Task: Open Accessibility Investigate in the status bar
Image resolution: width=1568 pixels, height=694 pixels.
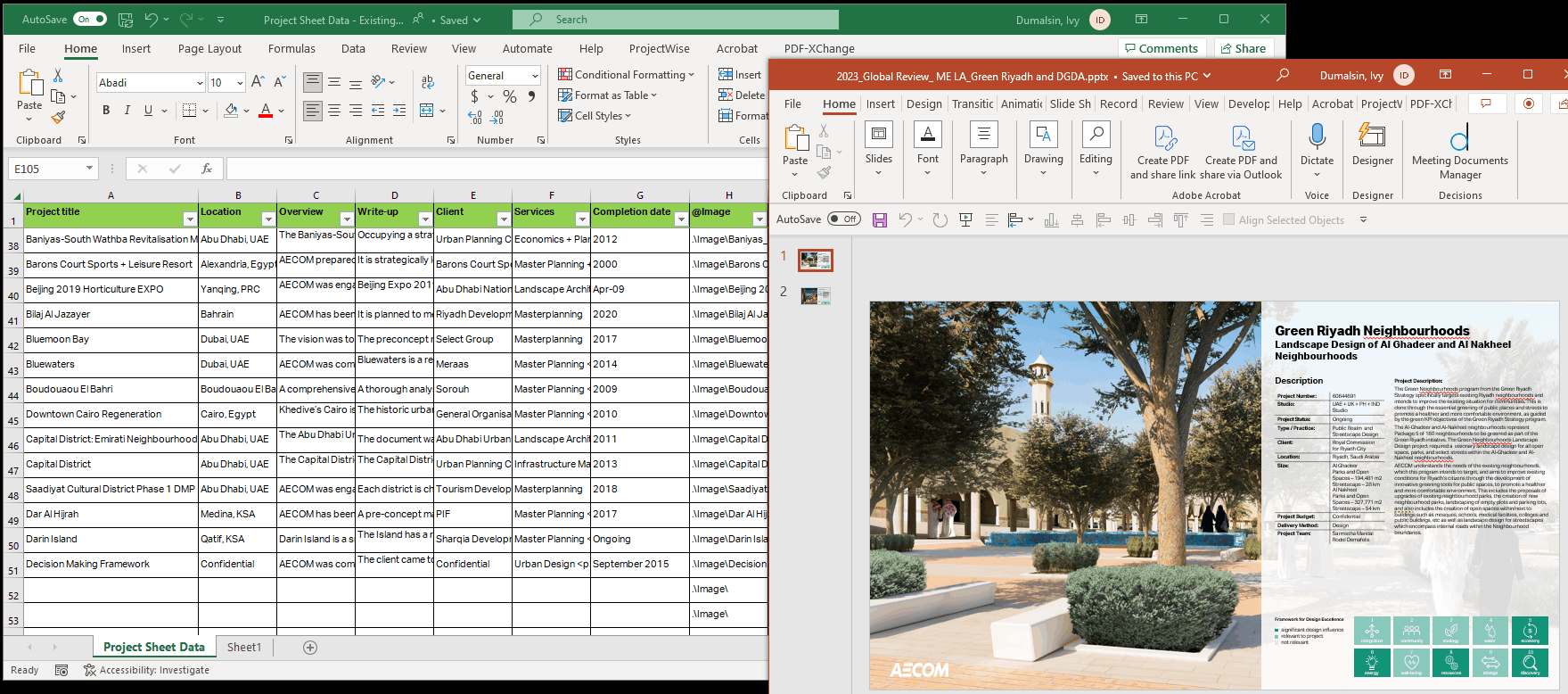Action: 146,670
